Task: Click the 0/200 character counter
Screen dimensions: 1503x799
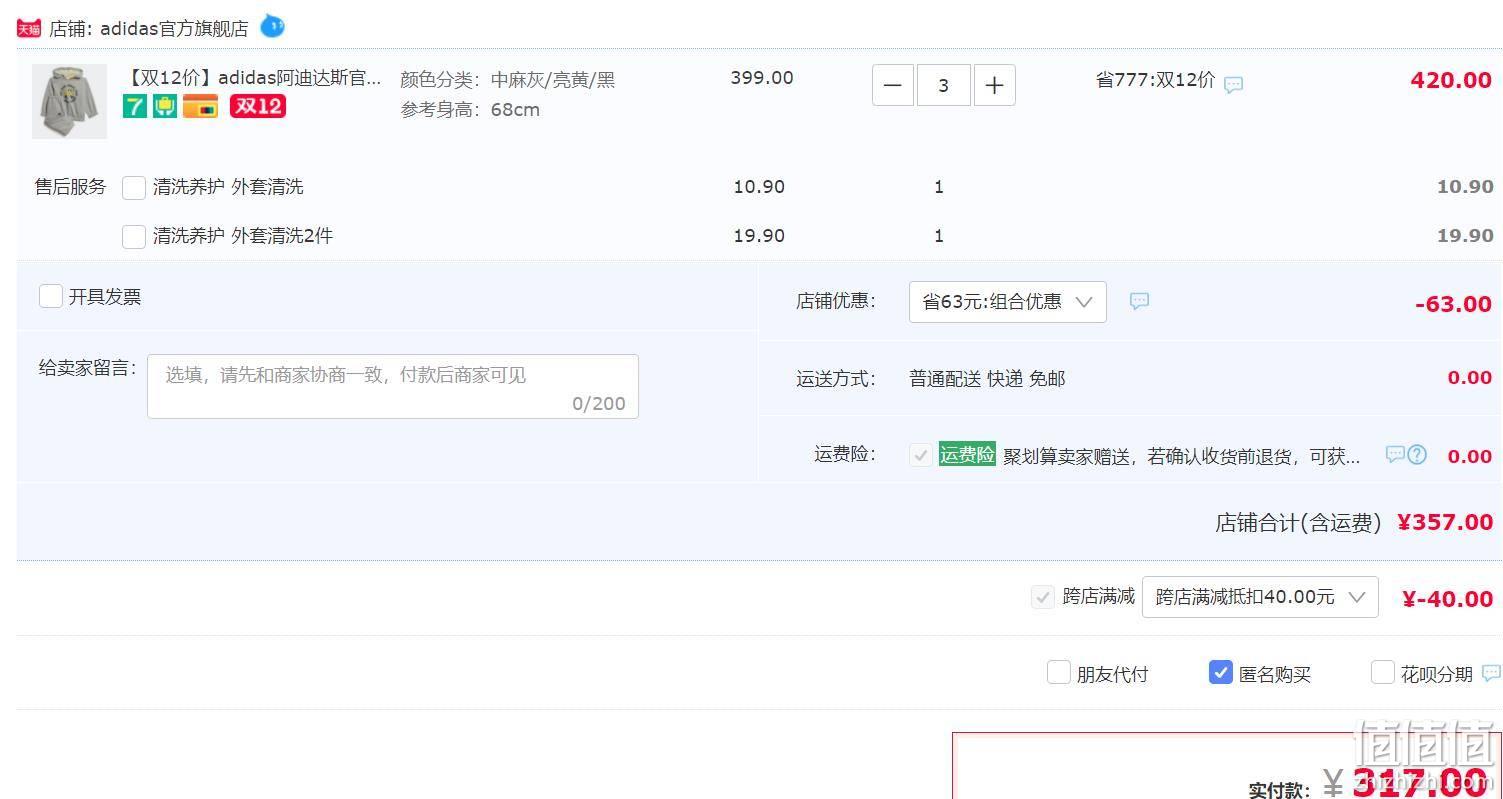Action: pyautogui.click(x=599, y=404)
